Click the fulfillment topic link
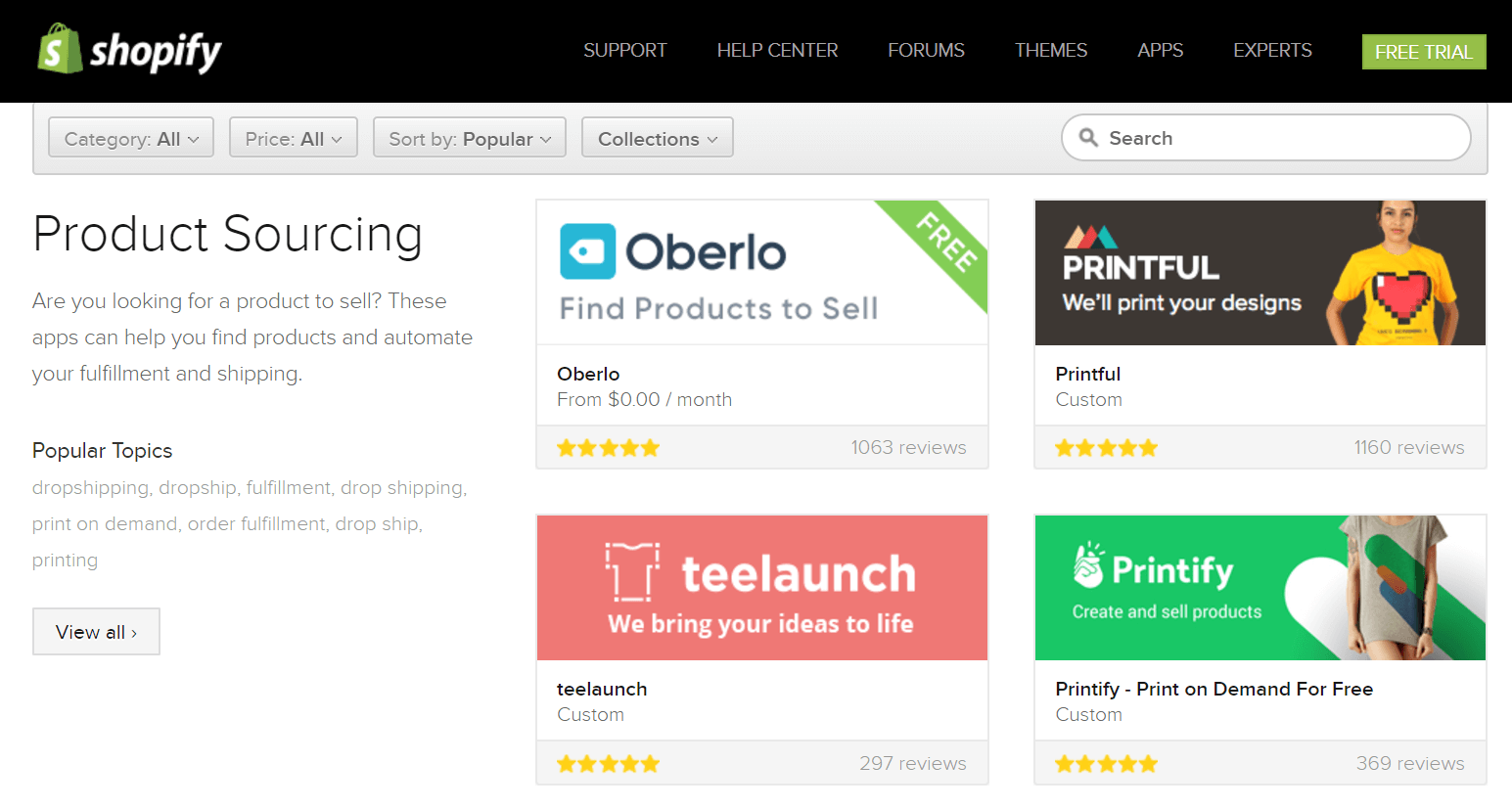Screen dimensions: 1512x808 (289, 487)
